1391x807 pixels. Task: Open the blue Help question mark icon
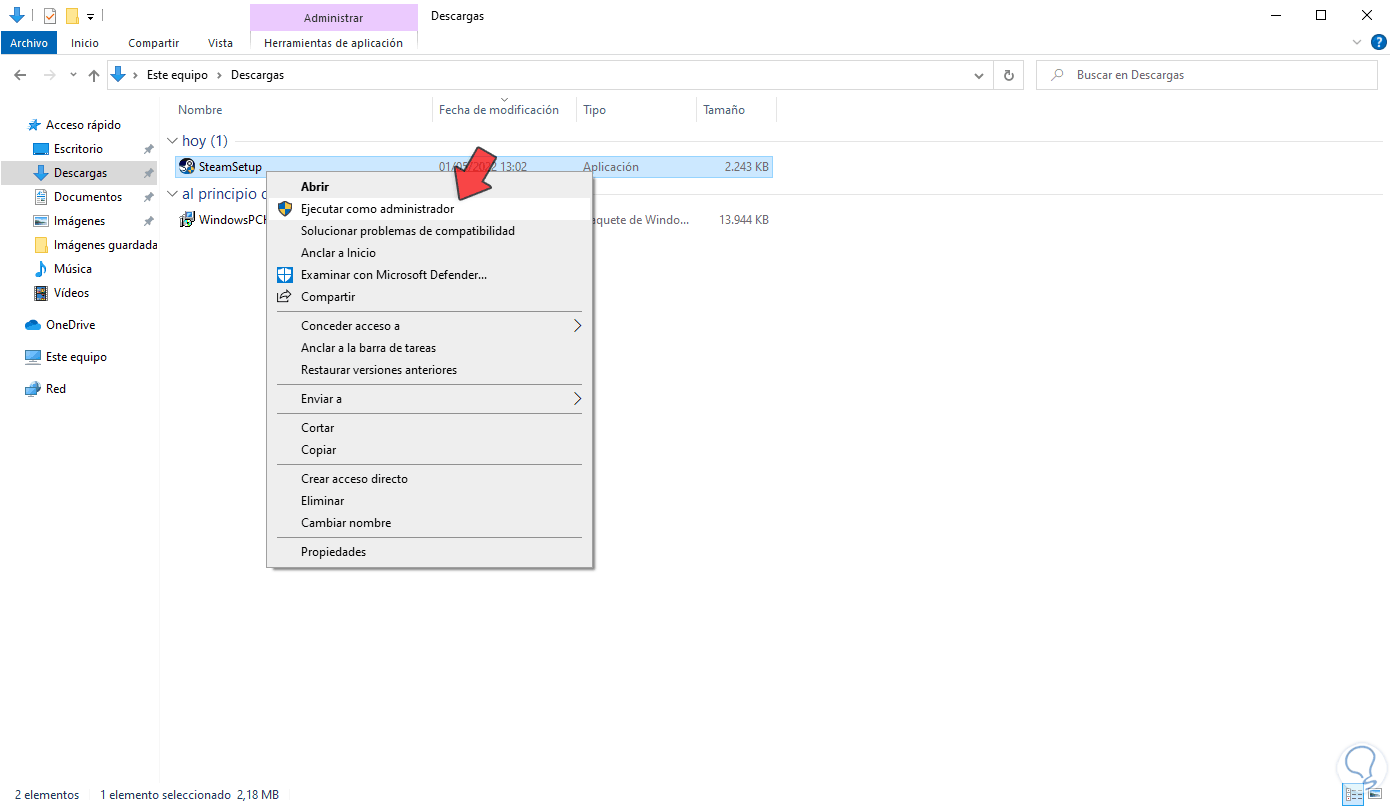[1378, 42]
